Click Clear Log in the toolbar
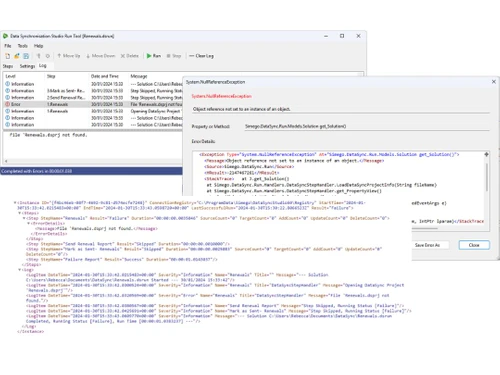This screenshot has height=375, width=500. (201, 56)
